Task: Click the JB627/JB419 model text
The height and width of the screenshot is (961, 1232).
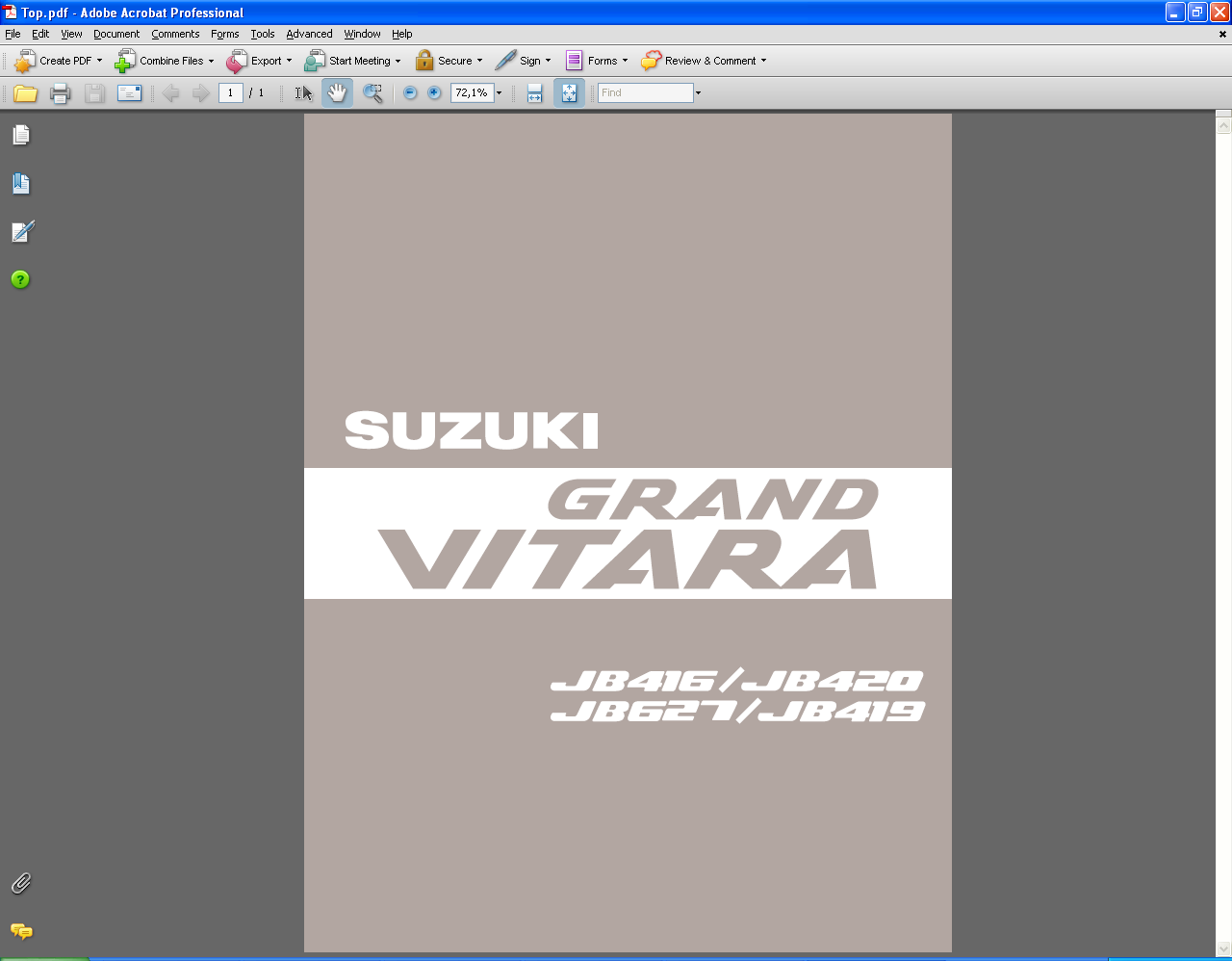Action: tap(737, 712)
